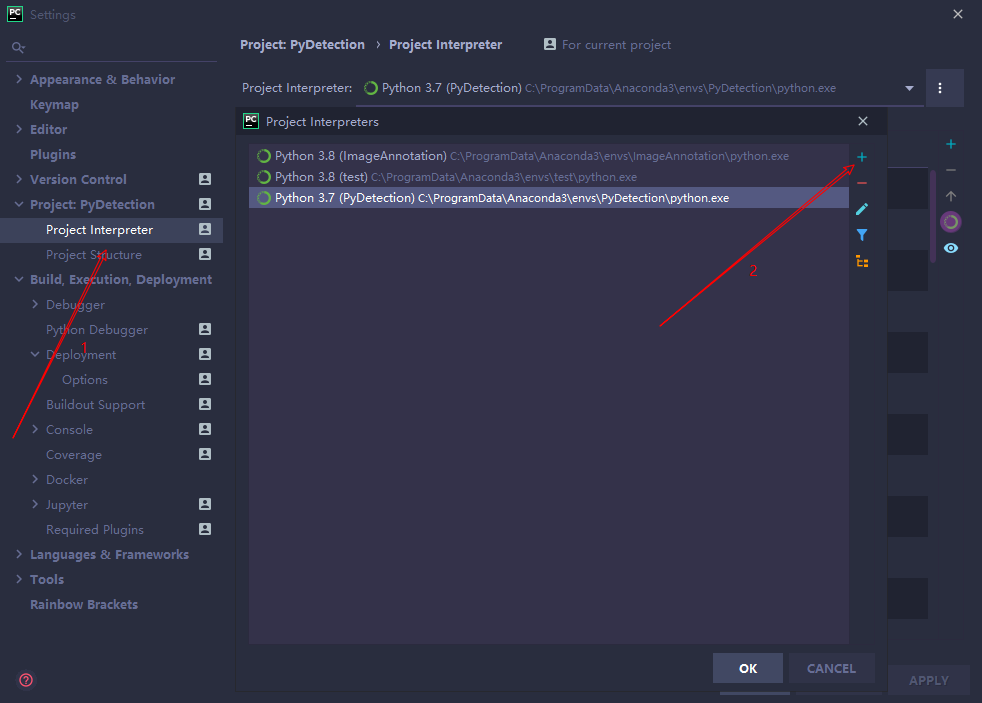Select Python 3.8 (test) interpreter
The width and height of the screenshot is (982, 703).
tap(549, 177)
